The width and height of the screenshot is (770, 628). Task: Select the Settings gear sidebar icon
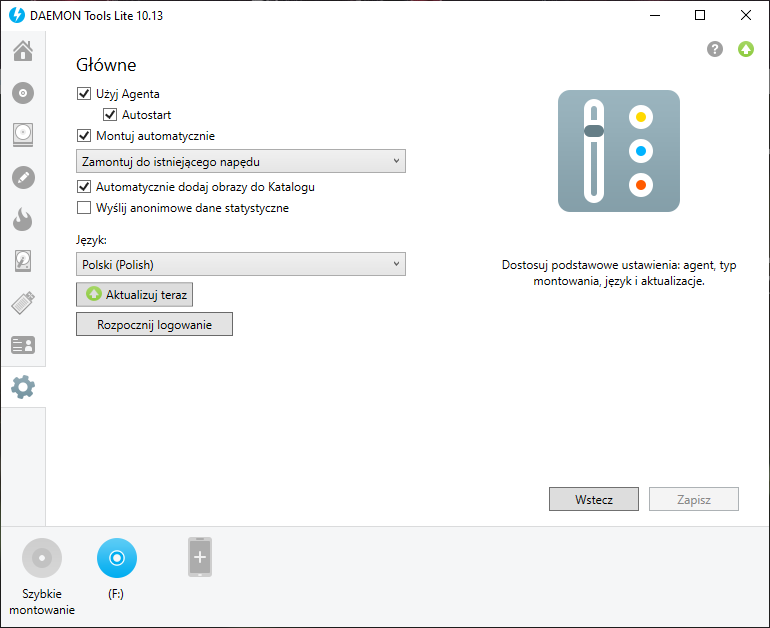click(x=23, y=387)
